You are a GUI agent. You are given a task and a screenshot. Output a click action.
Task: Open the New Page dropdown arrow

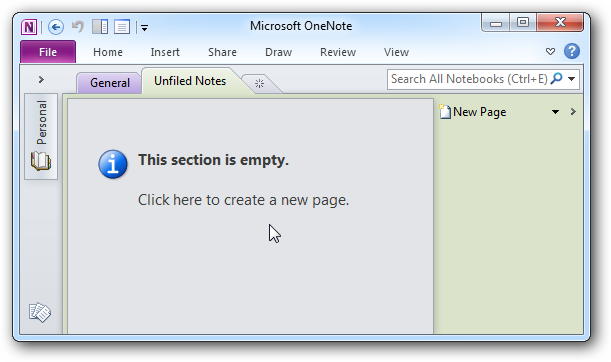[555, 112]
